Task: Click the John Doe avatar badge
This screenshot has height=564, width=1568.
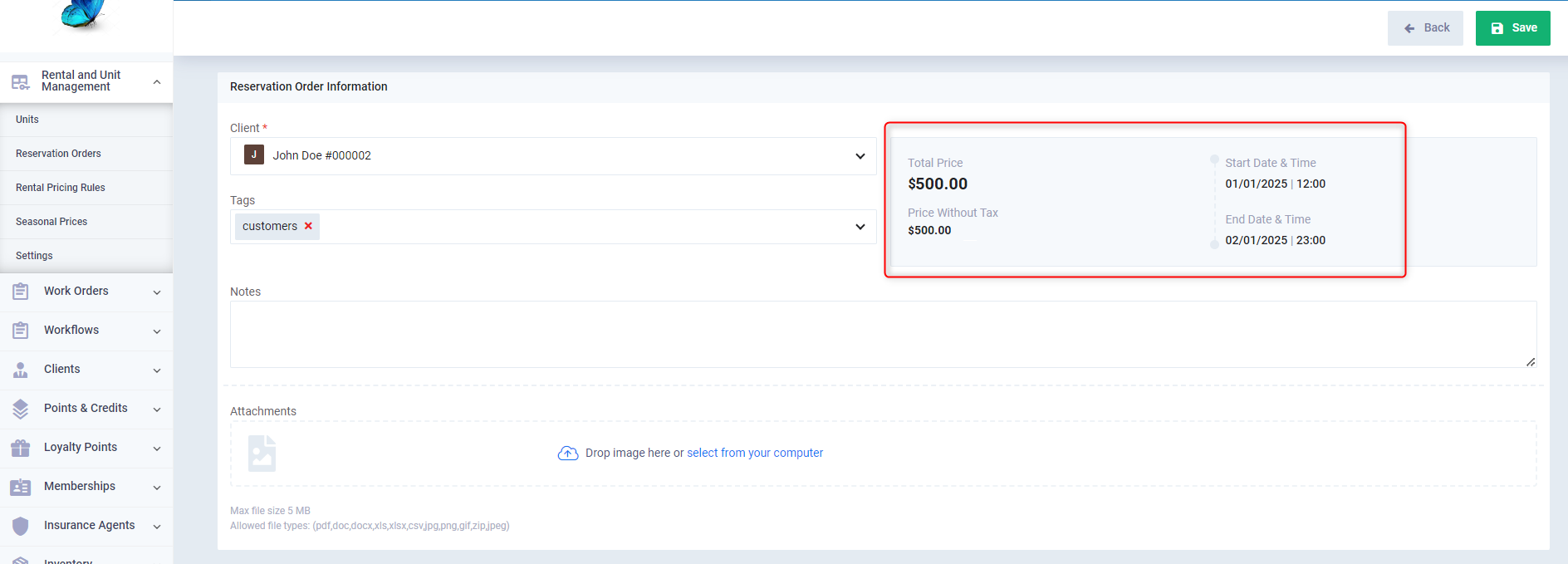Action: point(254,154)
